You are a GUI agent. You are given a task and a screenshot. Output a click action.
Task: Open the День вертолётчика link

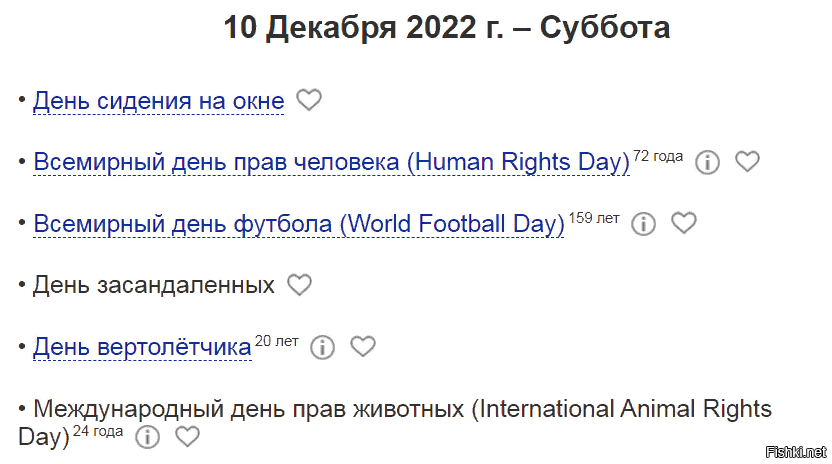142,347
